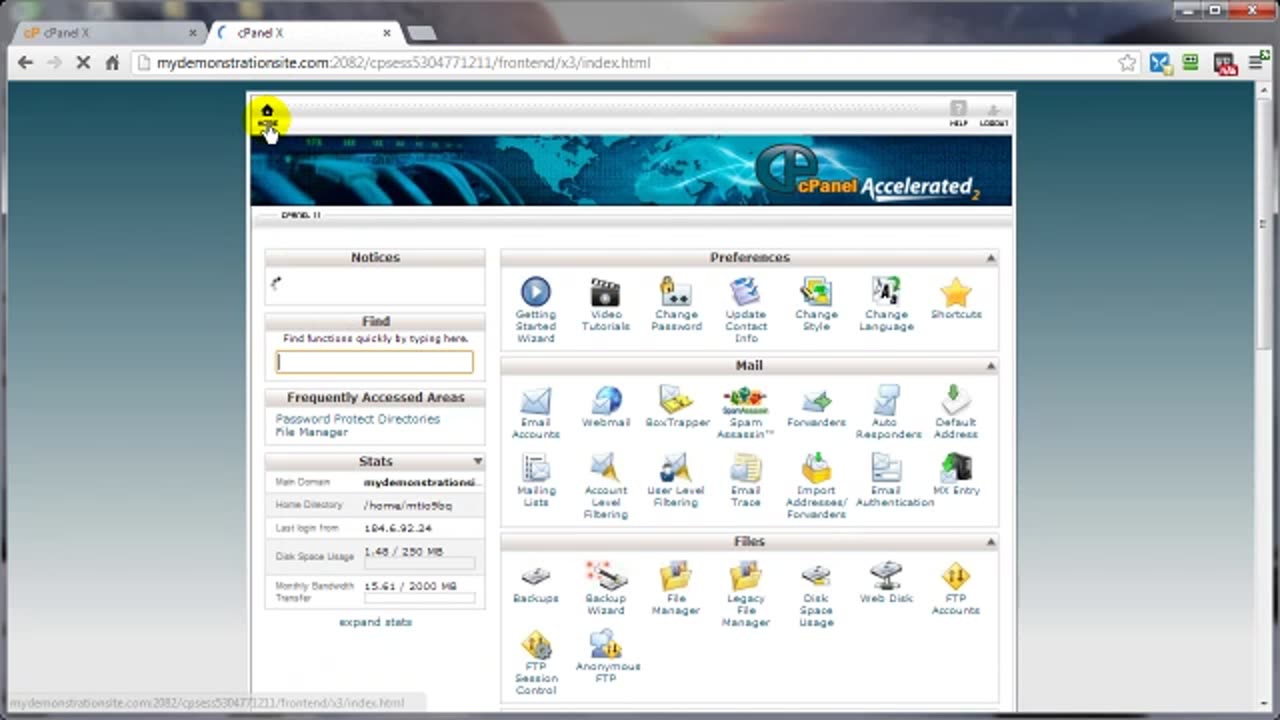Image resolution: width=1280 pixels, height=720 pixels.
Task: Click expand stats link
Action: [x=375, y=622]
